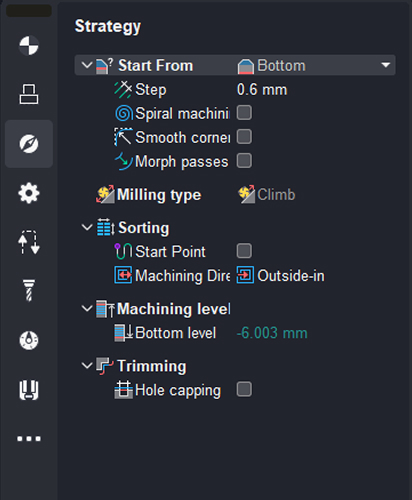Click the round gauge dial sidebar icon
The height and width of the screenshot is (500, 412).
tap(29, 340)
